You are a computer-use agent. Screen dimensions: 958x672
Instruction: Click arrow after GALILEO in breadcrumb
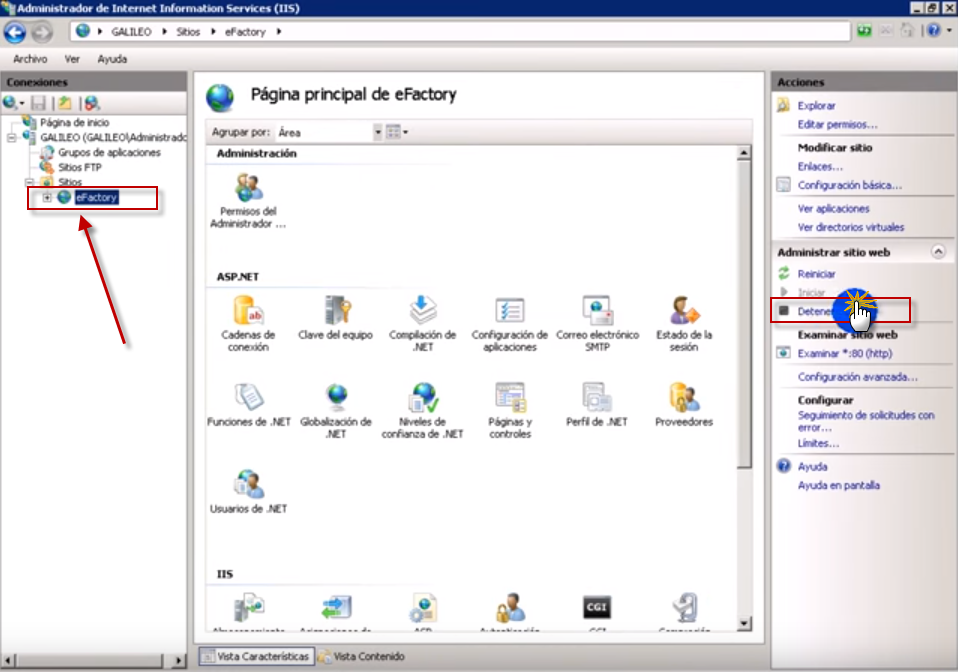(x=164, y=32)
